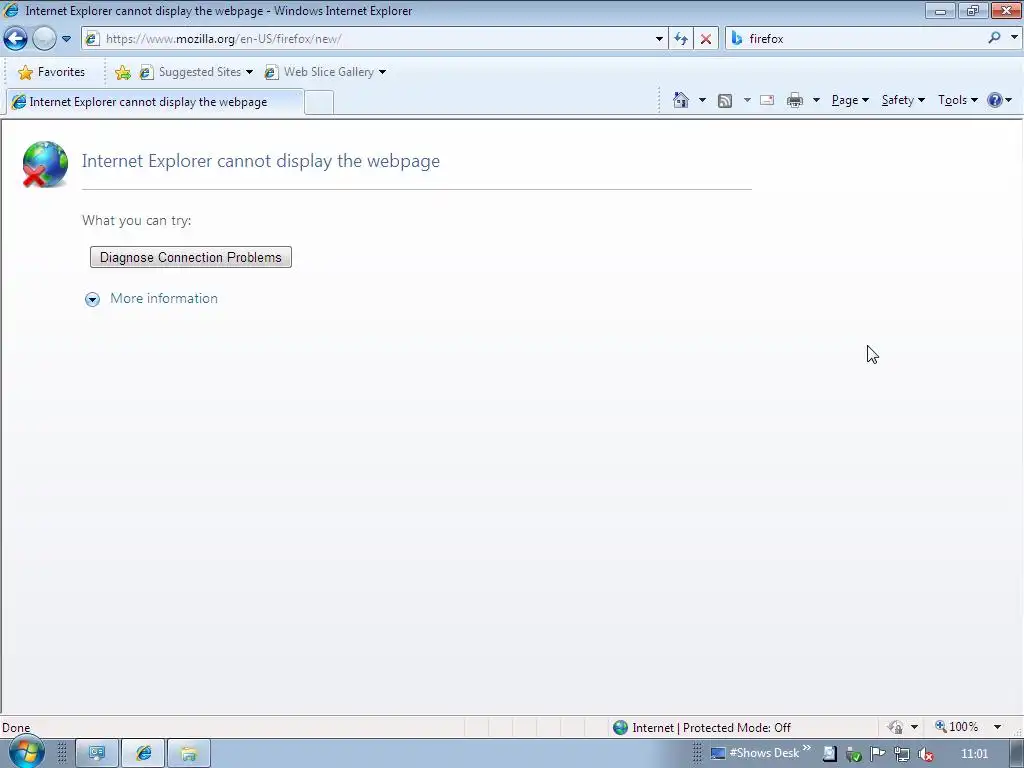The image size is (1024, 768).
Task: Click the 100% zoom level button
Action: (x=957, y=727)
